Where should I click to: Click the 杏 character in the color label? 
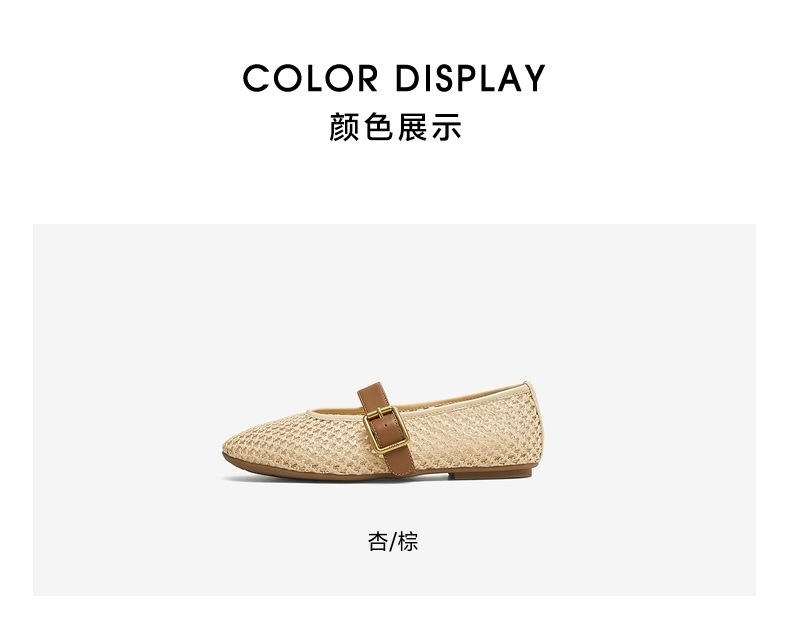click(x=377, y=542)
